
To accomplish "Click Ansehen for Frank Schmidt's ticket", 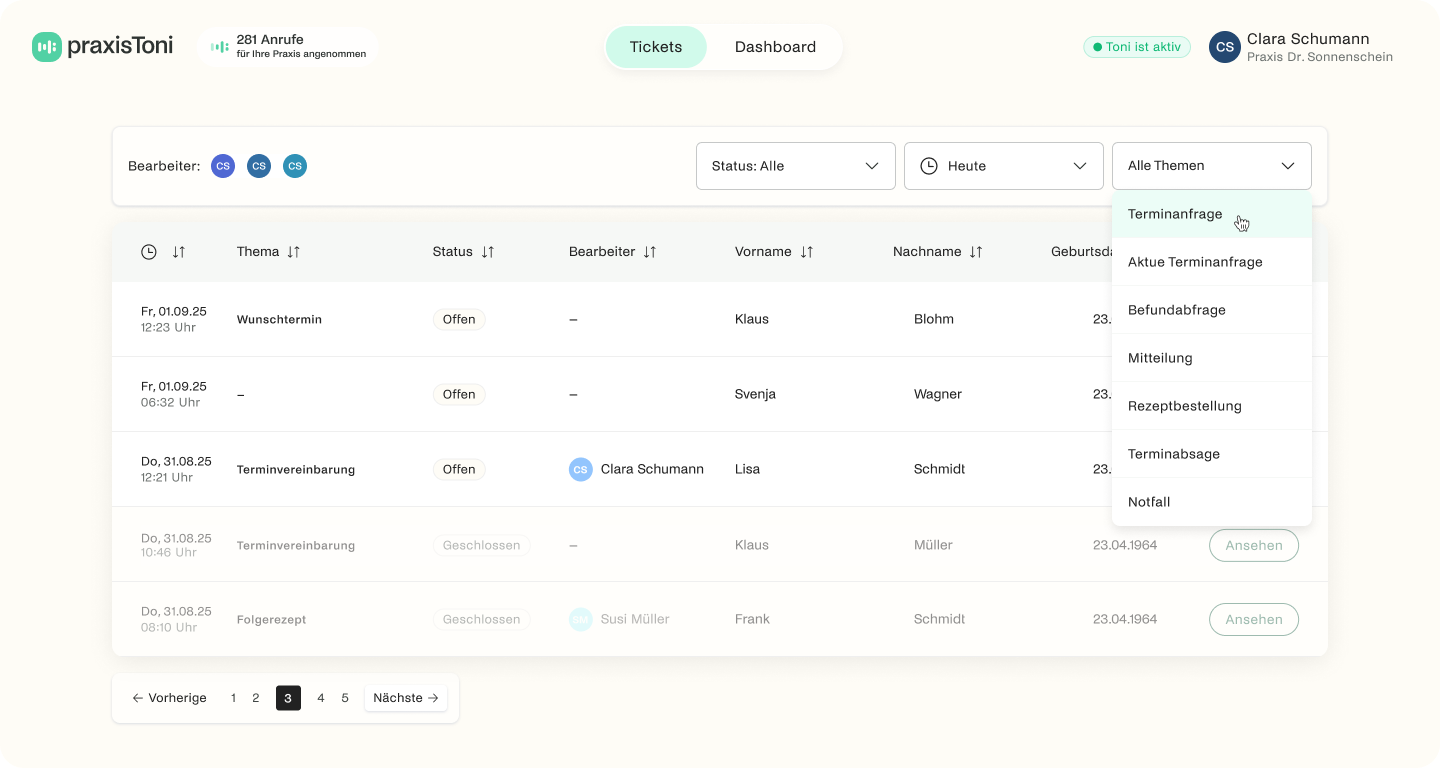I will 1253,619.
